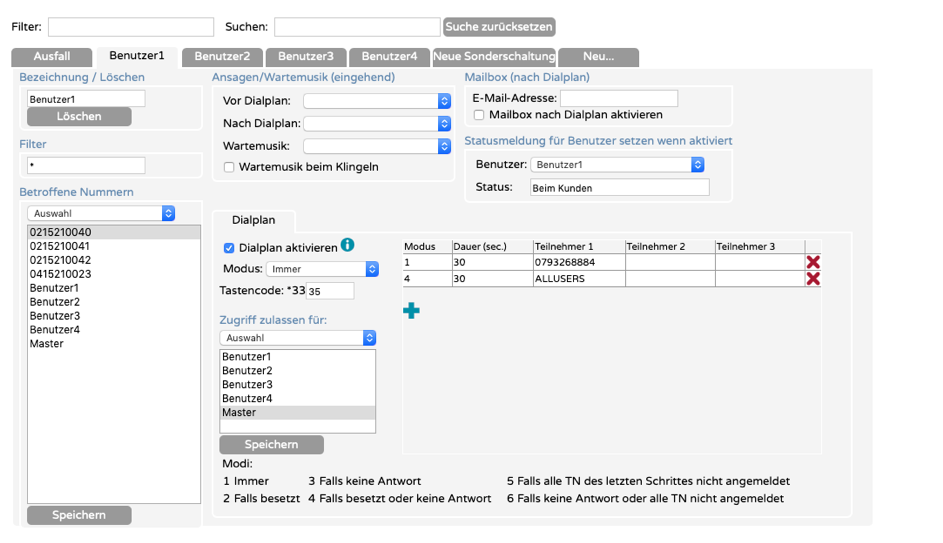Select number 0215210041 in the list
Image resolution: width=943 pixels, height=543 pixels.
pyautogui.click(x=114, y=246)
